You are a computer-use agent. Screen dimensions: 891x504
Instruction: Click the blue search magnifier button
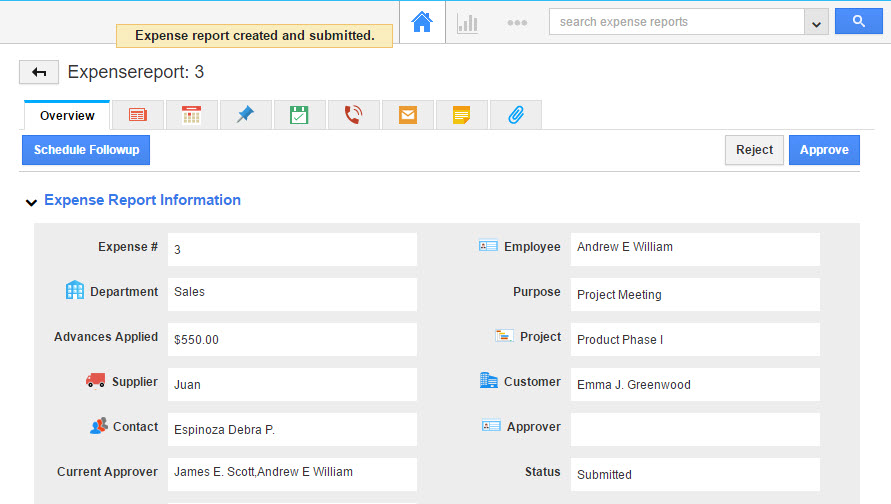coord(859,22)
